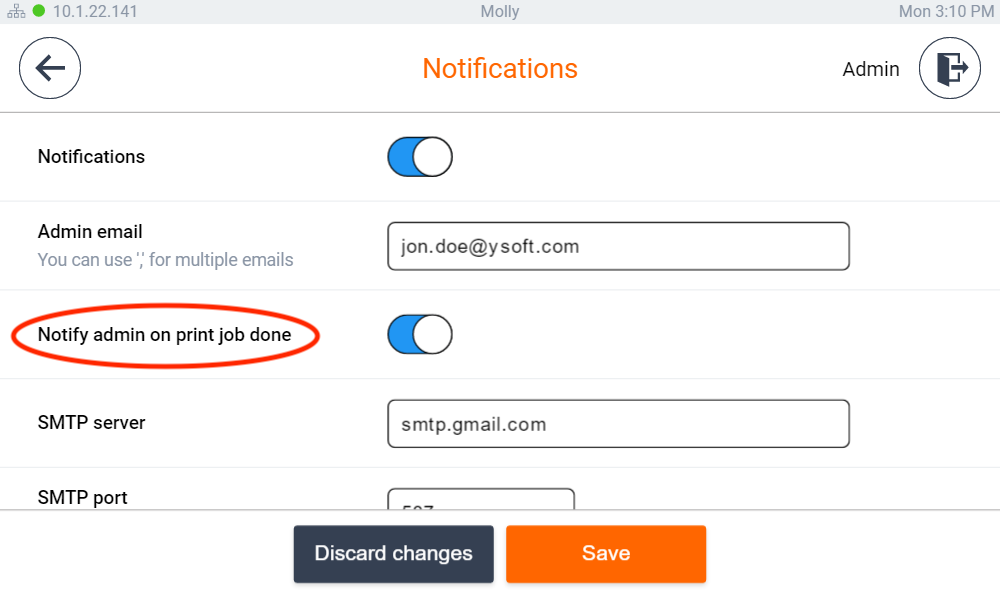
Task: Click the SMTP port field
Action: click(x=480, y=500)
